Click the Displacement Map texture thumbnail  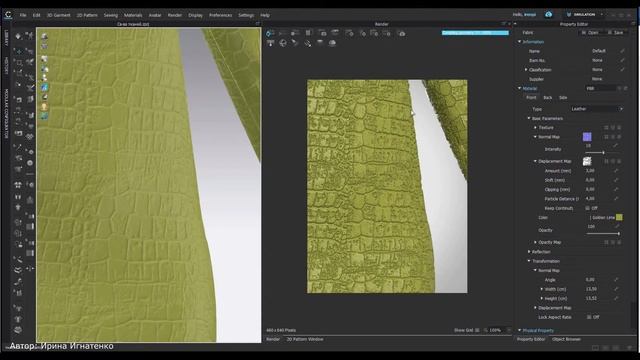tap(587, 161)
